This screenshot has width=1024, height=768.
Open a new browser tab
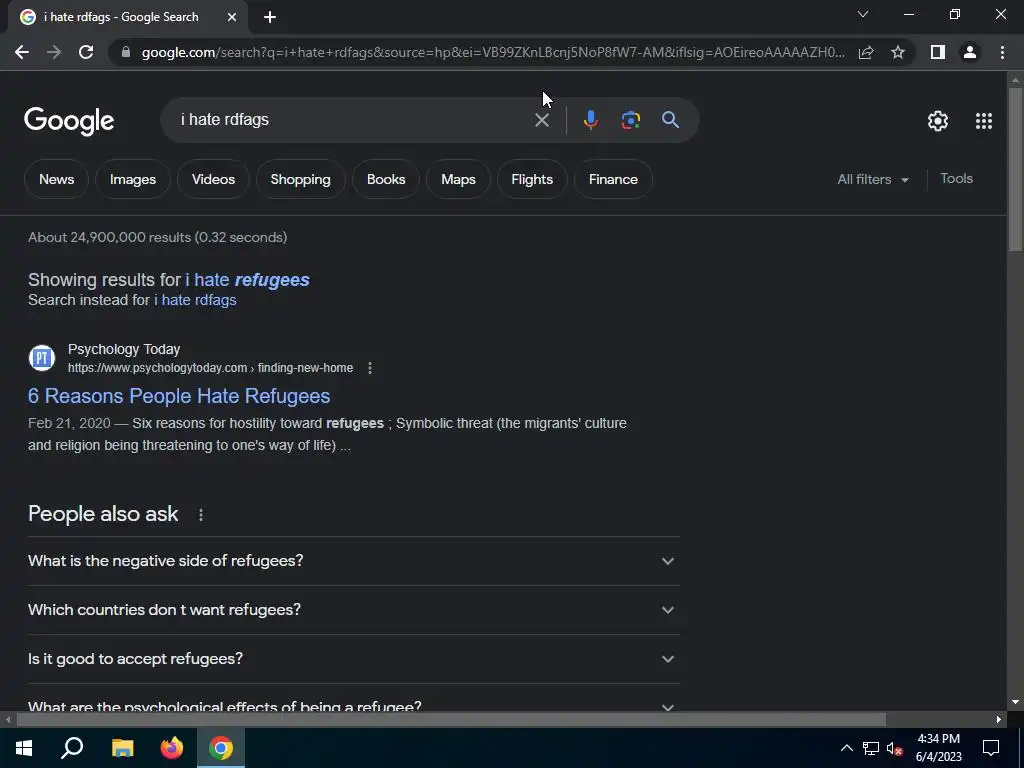270,18
